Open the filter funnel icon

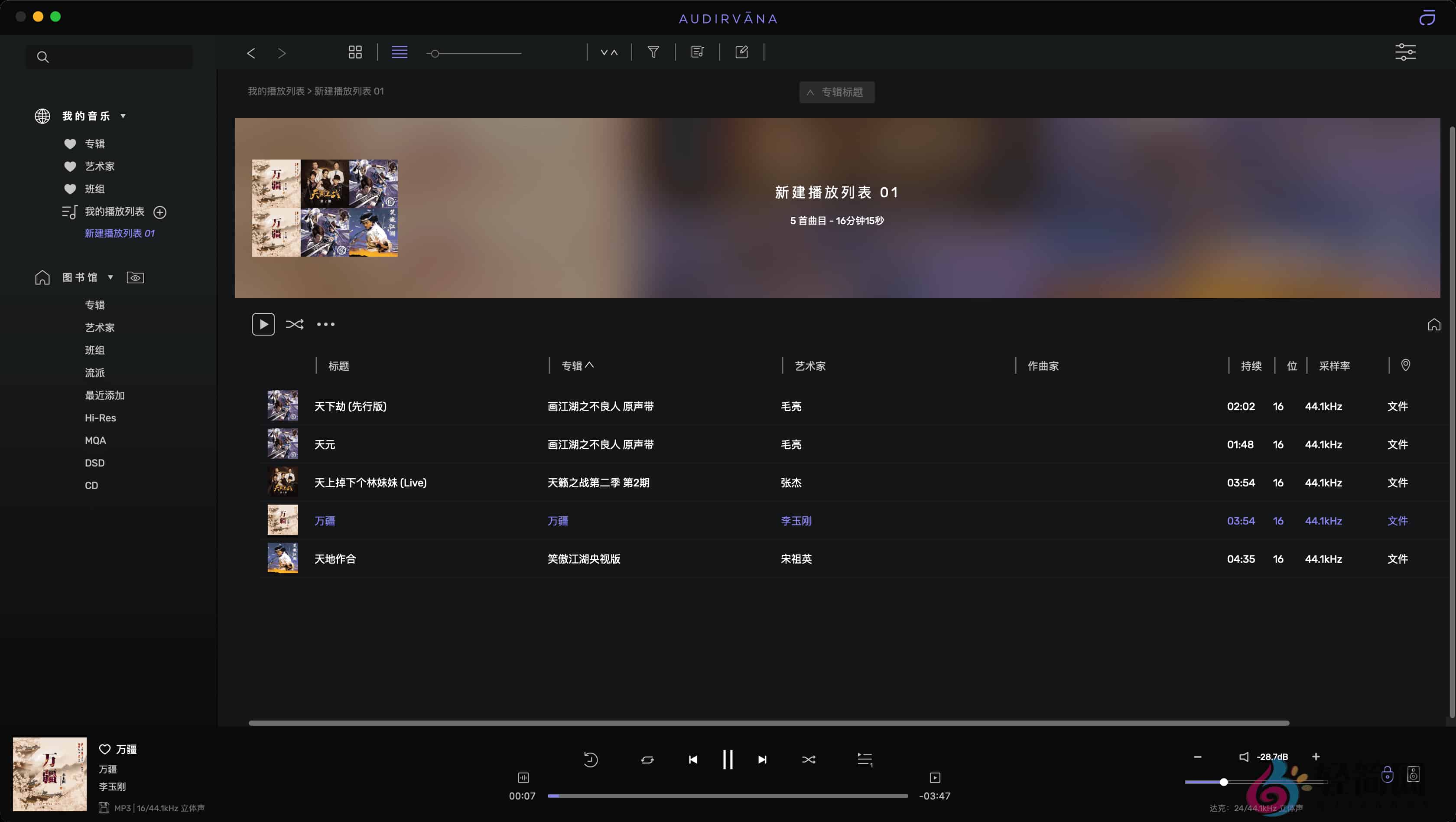point(653,52)
